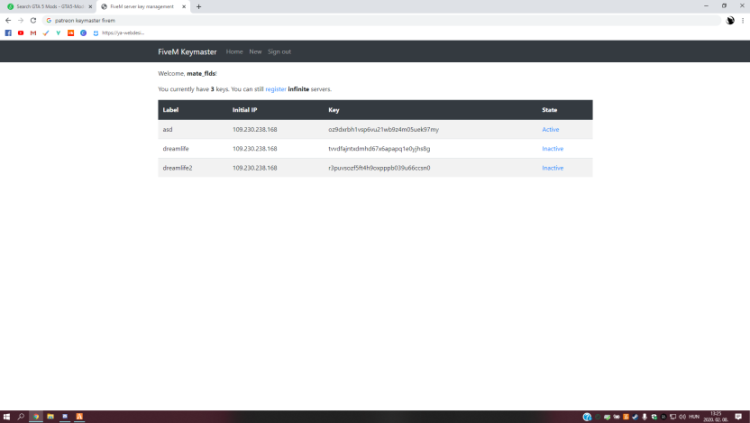Go back to previous page
Screen dimensions: 750x423
pos(8,21)
